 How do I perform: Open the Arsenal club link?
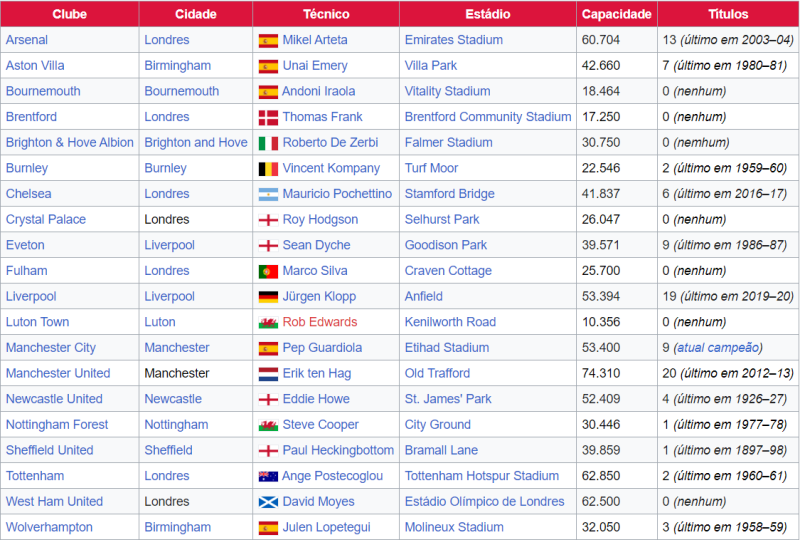tap(27, 40)
